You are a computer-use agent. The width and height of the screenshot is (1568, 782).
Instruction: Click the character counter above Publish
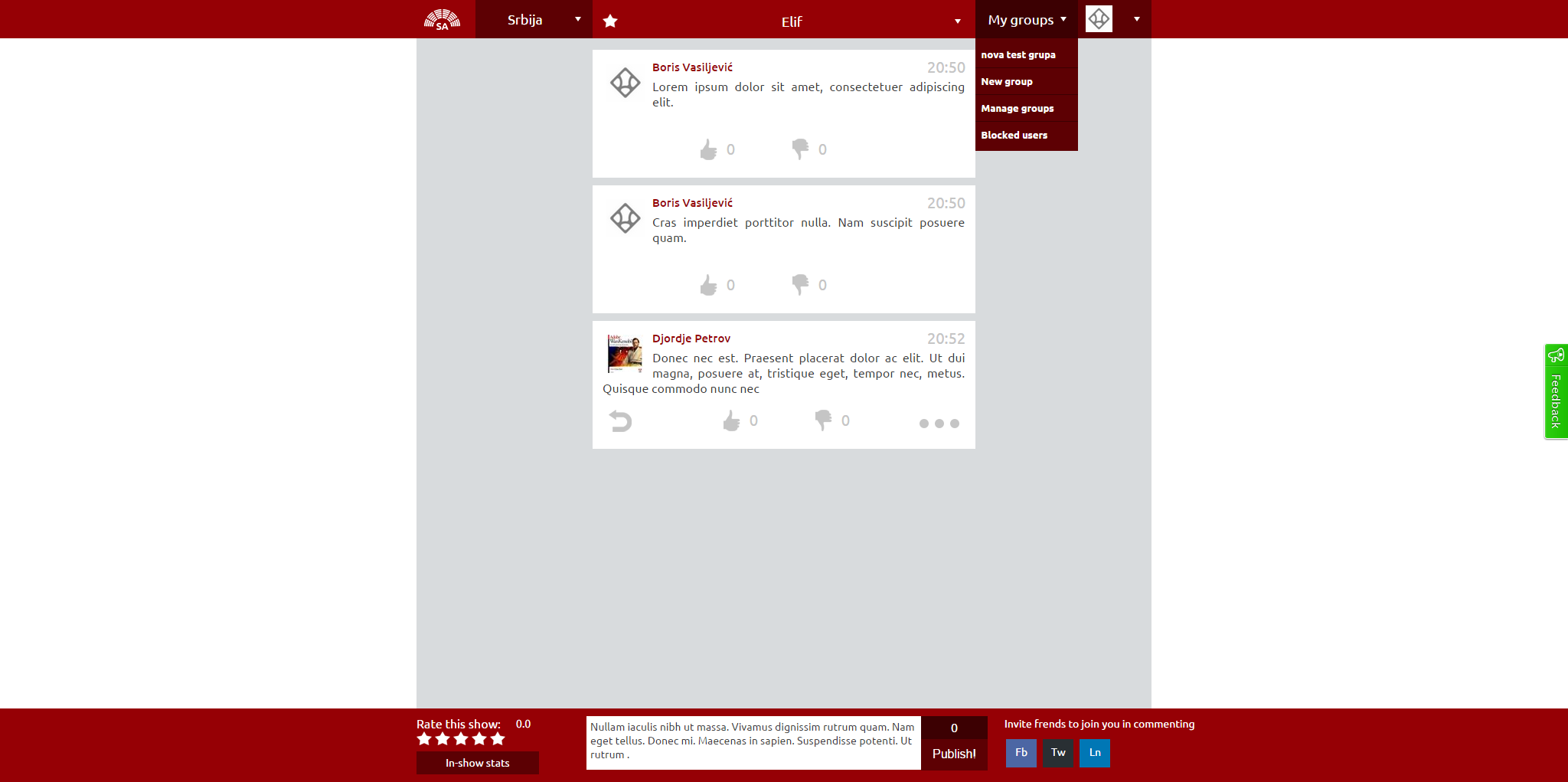pyautogui.click(x=954, y=728)
